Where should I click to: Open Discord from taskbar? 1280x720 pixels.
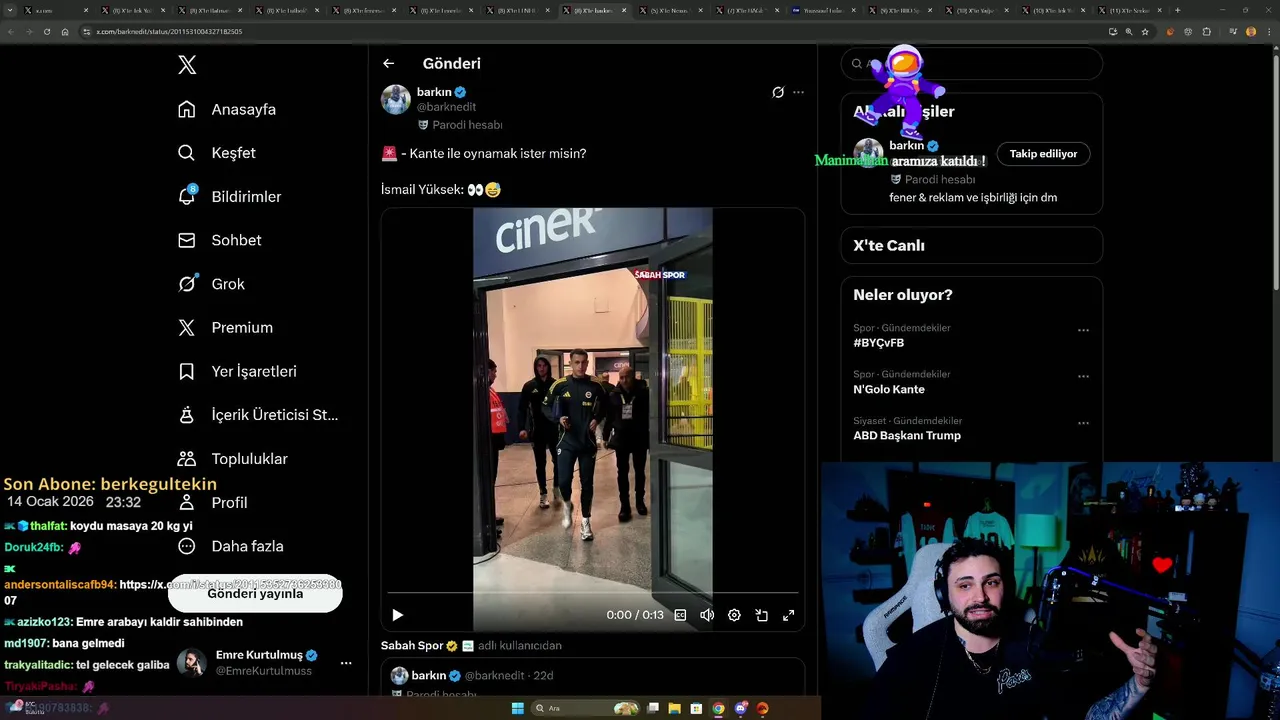[741, 708]
